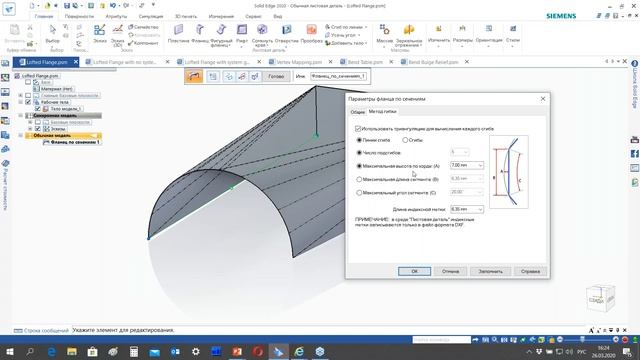
Task: Click the Имя feature name input field
Action: [x=338, y=76]
